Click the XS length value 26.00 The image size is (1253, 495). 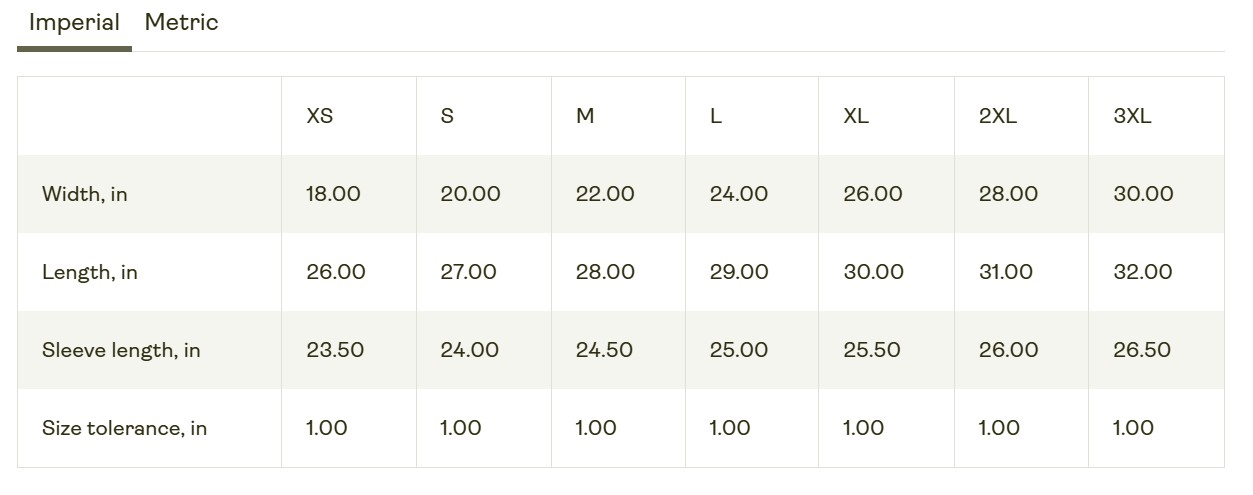336,272
